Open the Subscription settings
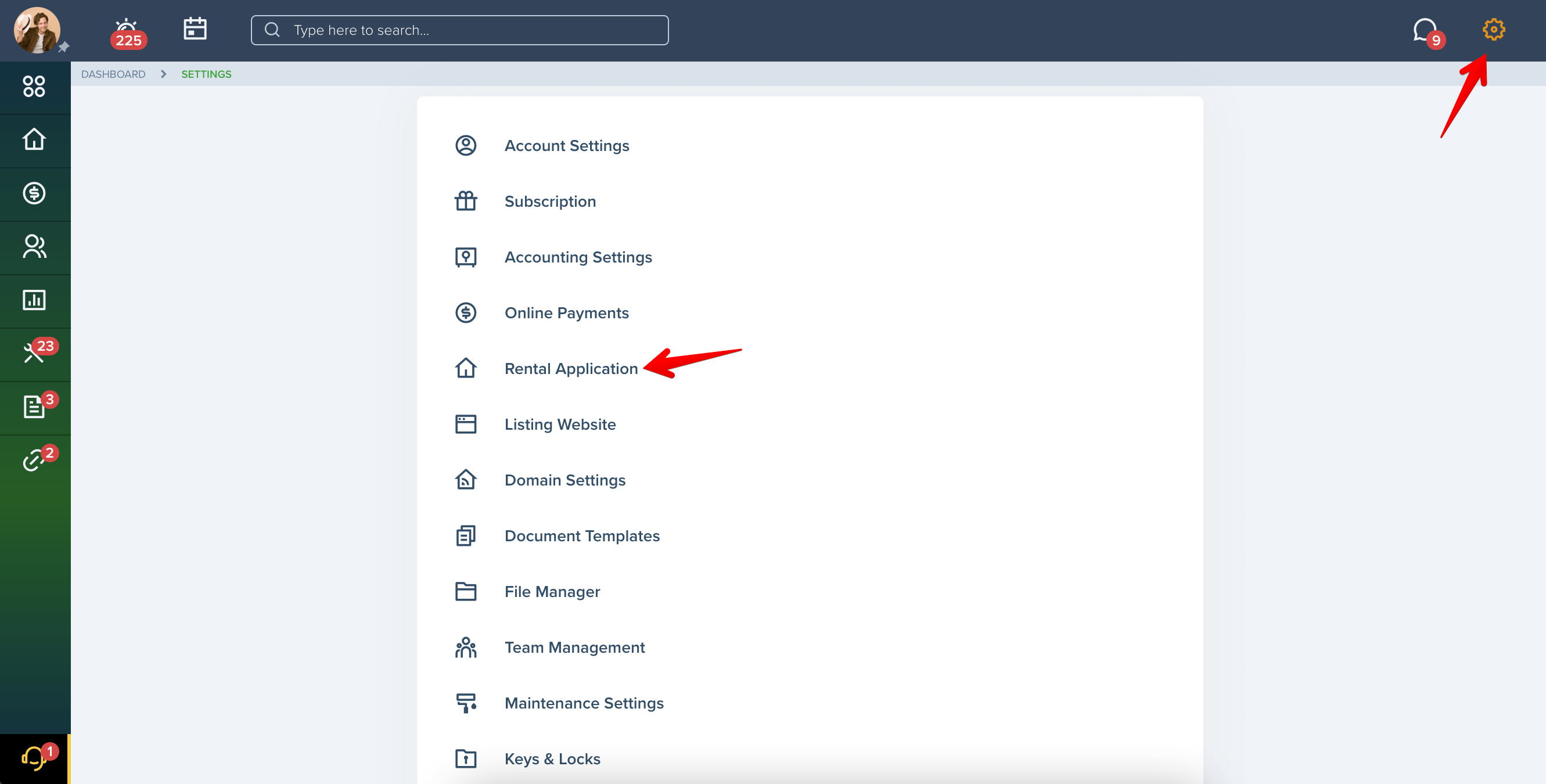The height and width of the screenshot is (784, 1546). (x=550, y=201)
